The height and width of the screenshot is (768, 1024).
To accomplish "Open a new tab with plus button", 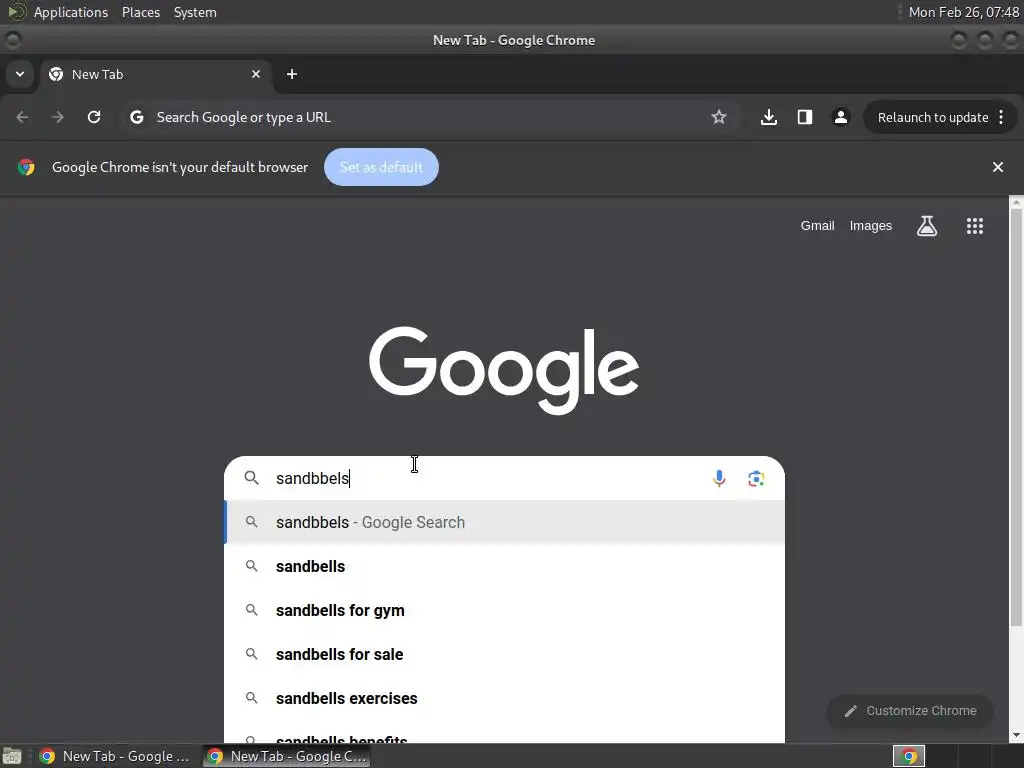I will tap(292, 74).
